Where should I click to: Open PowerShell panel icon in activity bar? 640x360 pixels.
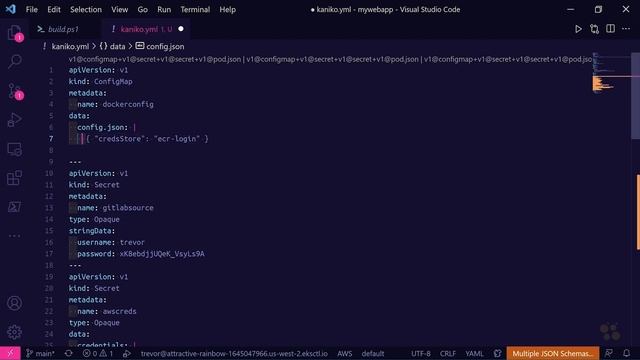coord(15,207)
